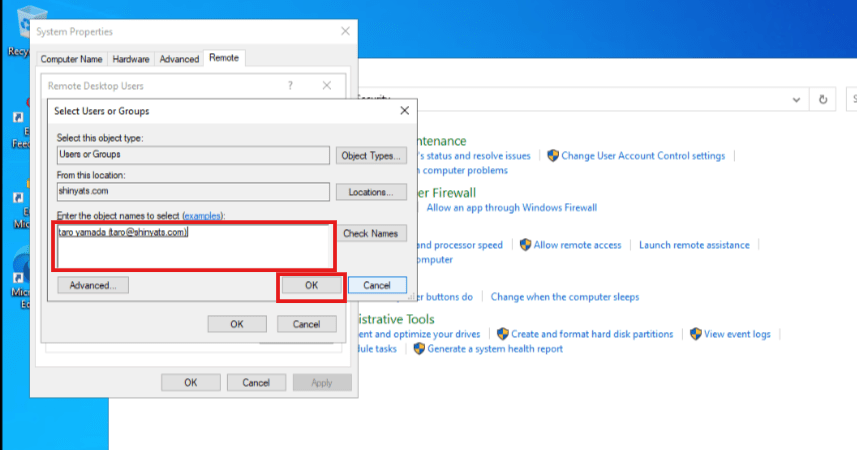Screen dimensions: 857x450
Task: Open Change User Account Control settings
Action: pos(643,156)
